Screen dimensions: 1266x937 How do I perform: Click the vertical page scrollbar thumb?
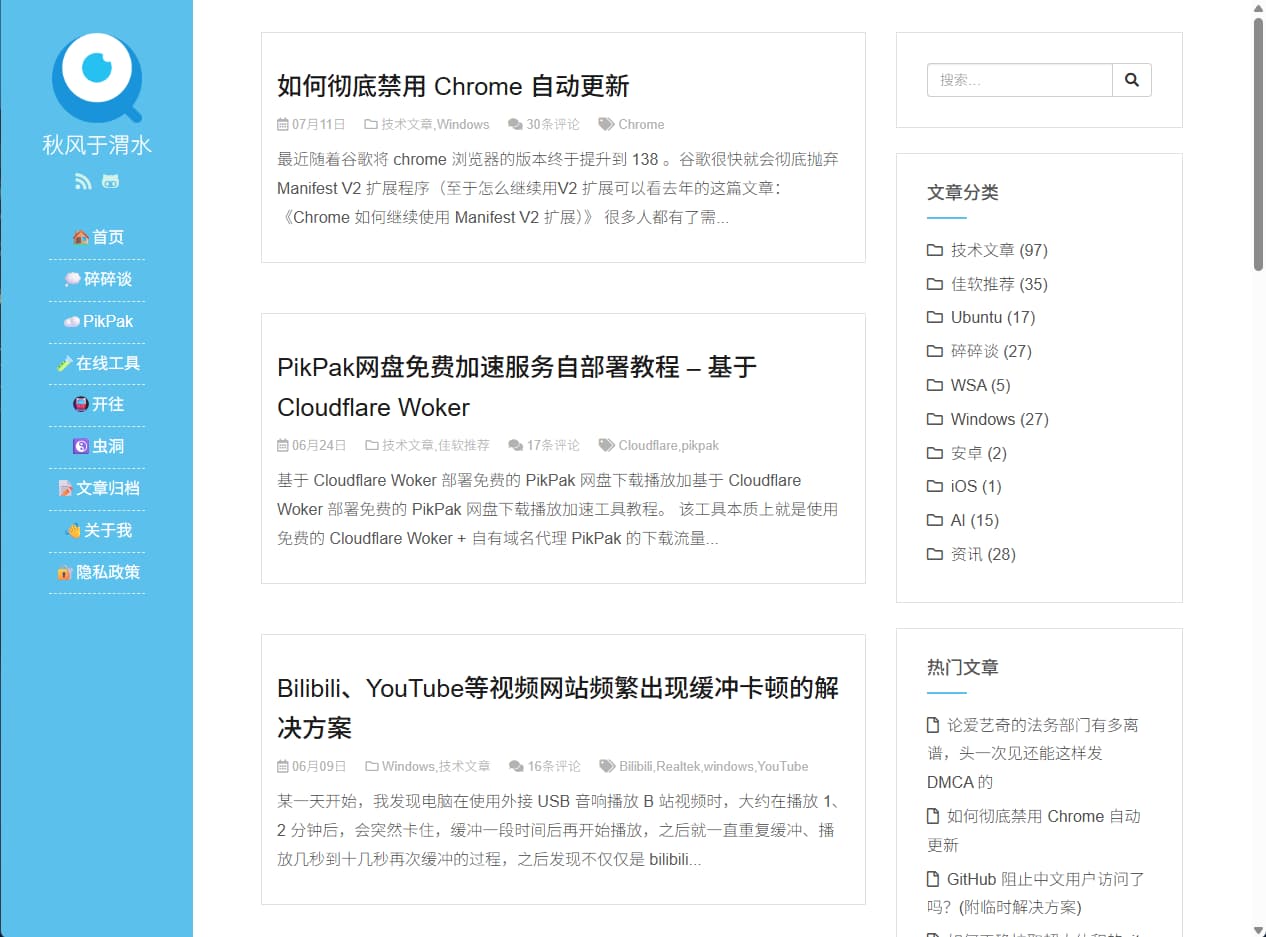(1258, 140)
